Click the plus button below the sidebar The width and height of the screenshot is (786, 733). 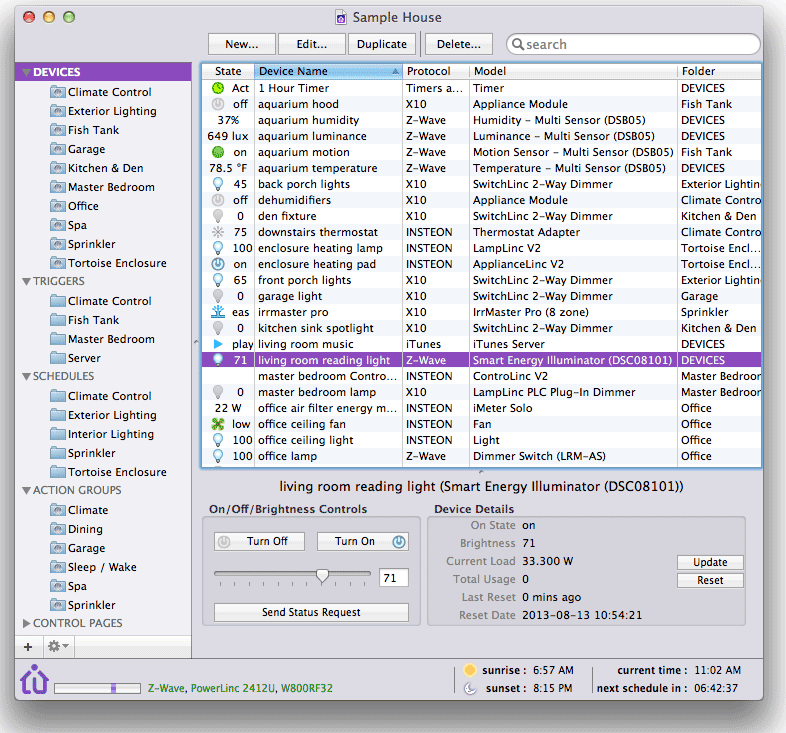[28, 647]
